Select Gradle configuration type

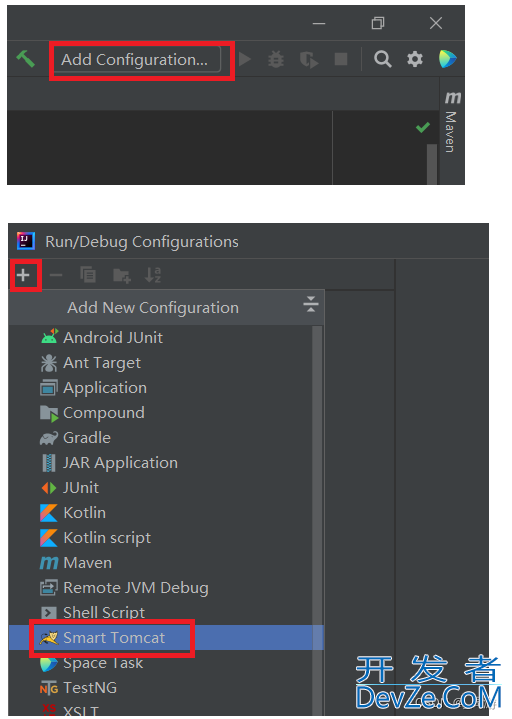tap(166, 438)
